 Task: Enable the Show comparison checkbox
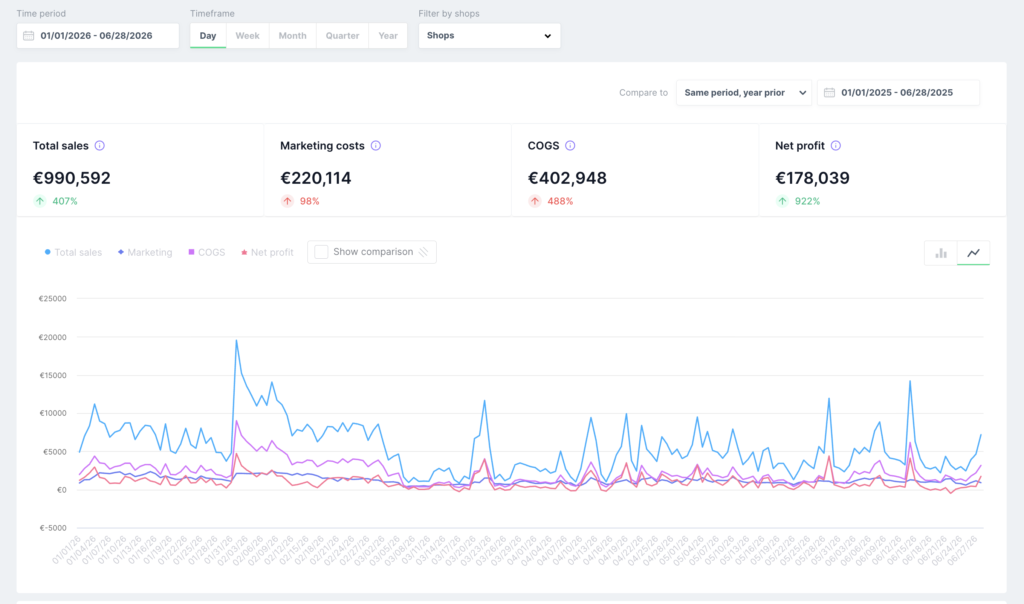[321, 252]
